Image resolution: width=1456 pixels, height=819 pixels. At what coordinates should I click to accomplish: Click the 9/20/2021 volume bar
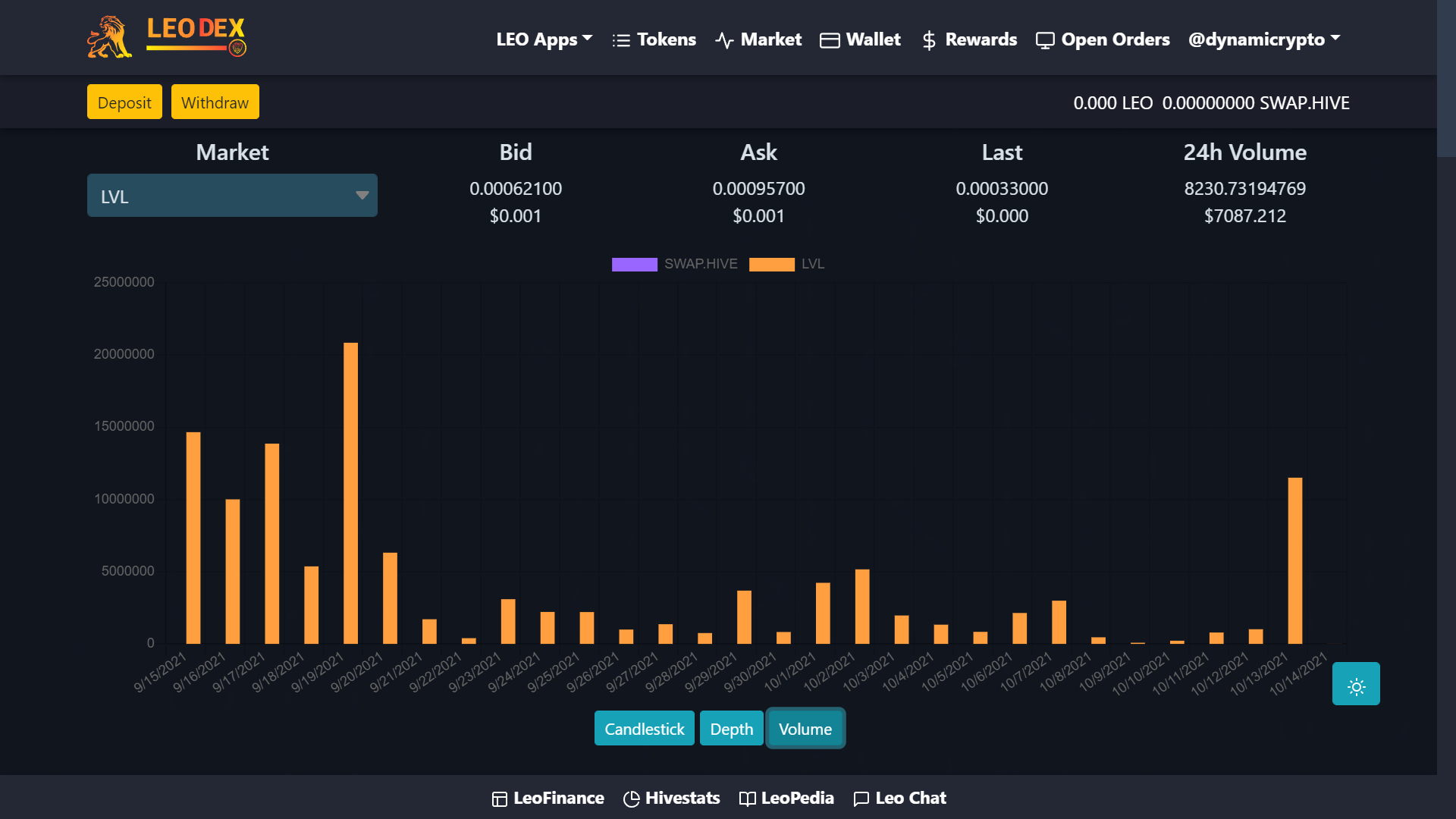(x=390, y=598)
